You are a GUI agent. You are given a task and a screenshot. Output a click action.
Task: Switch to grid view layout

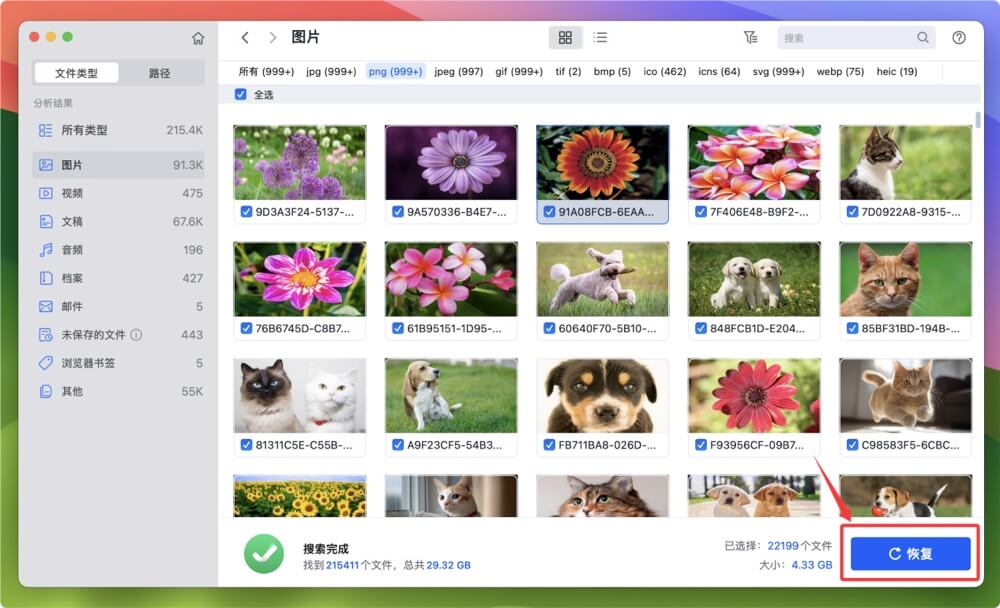566,37
